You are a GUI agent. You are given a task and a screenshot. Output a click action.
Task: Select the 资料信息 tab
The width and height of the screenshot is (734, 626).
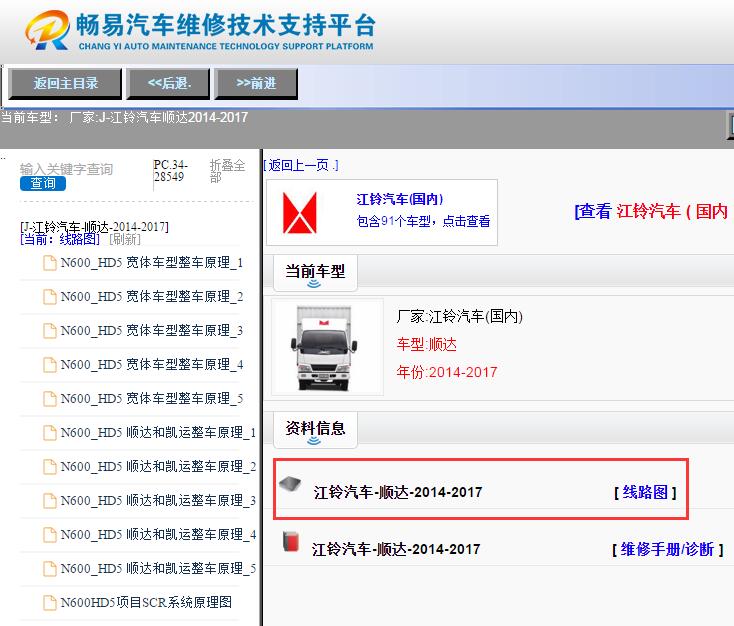click(x=315, y=429)
